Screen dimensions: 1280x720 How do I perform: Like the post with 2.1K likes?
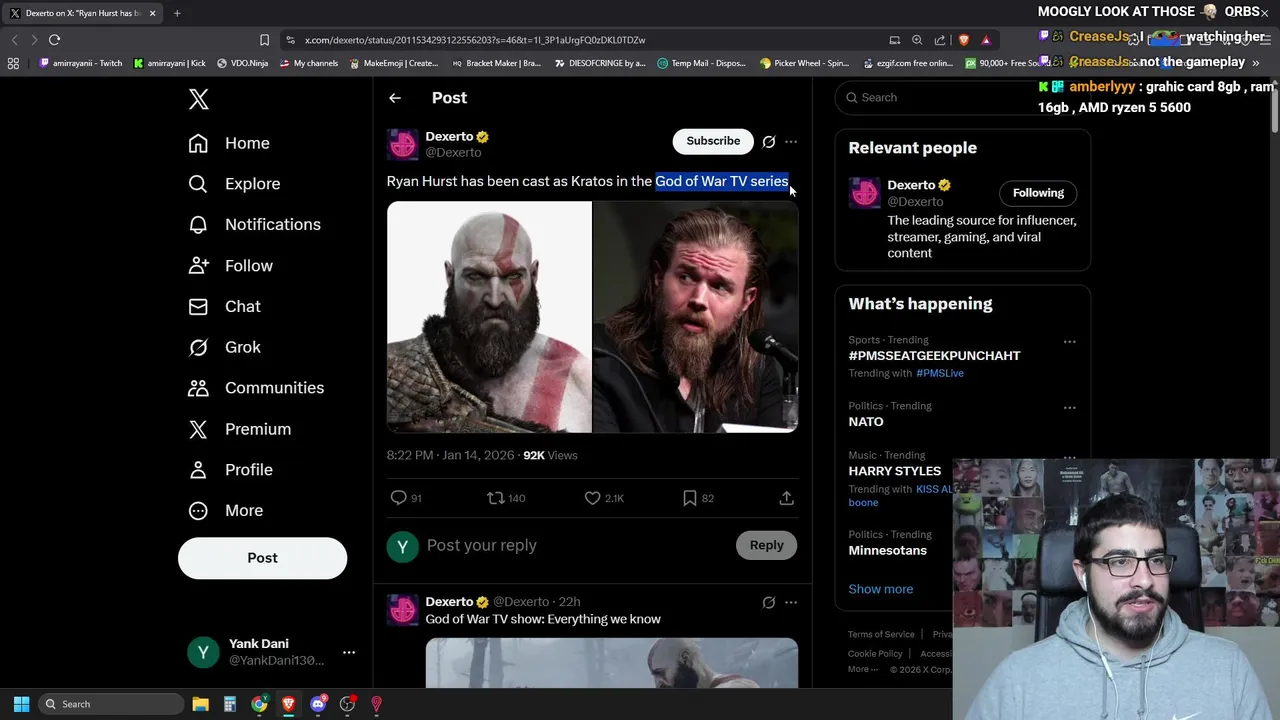[604, 498]
